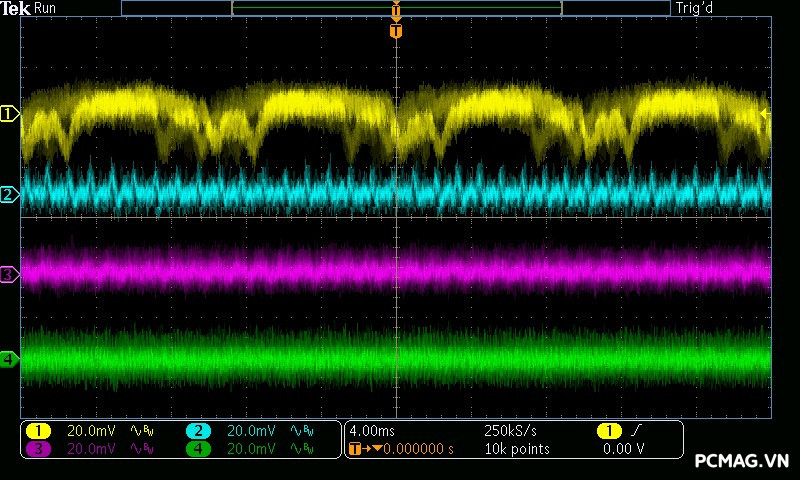Image resolution: width=800 pixels, height=480 pixels.
Task: Click channel 3 ground reference marker on left edge
Action: click(9, 273)
